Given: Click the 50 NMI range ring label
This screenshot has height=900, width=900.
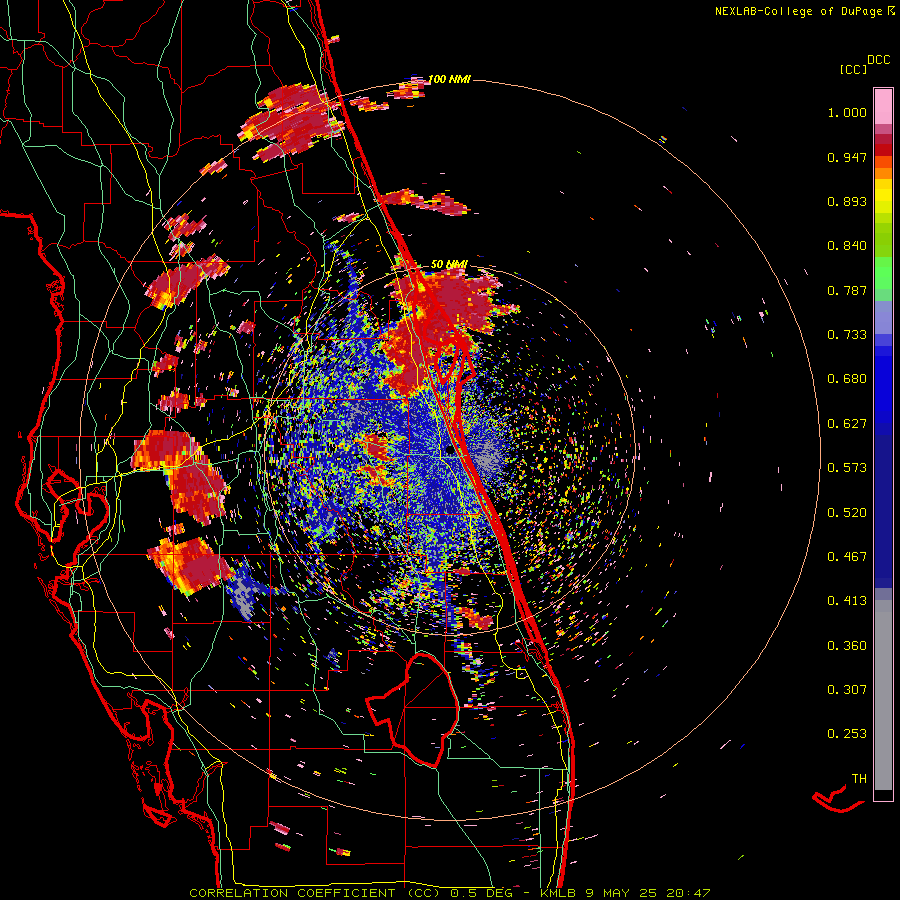Looking at the screenshot, I should pos(449,265).
